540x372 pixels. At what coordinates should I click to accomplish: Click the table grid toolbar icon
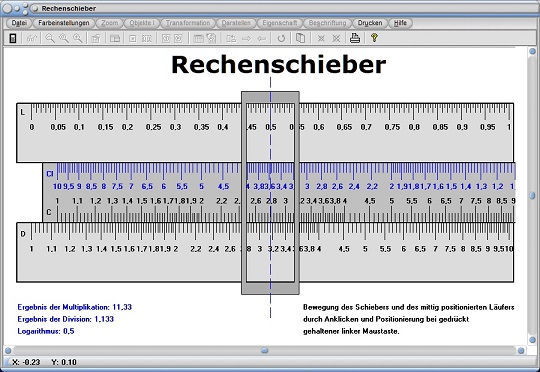point(198,38)
